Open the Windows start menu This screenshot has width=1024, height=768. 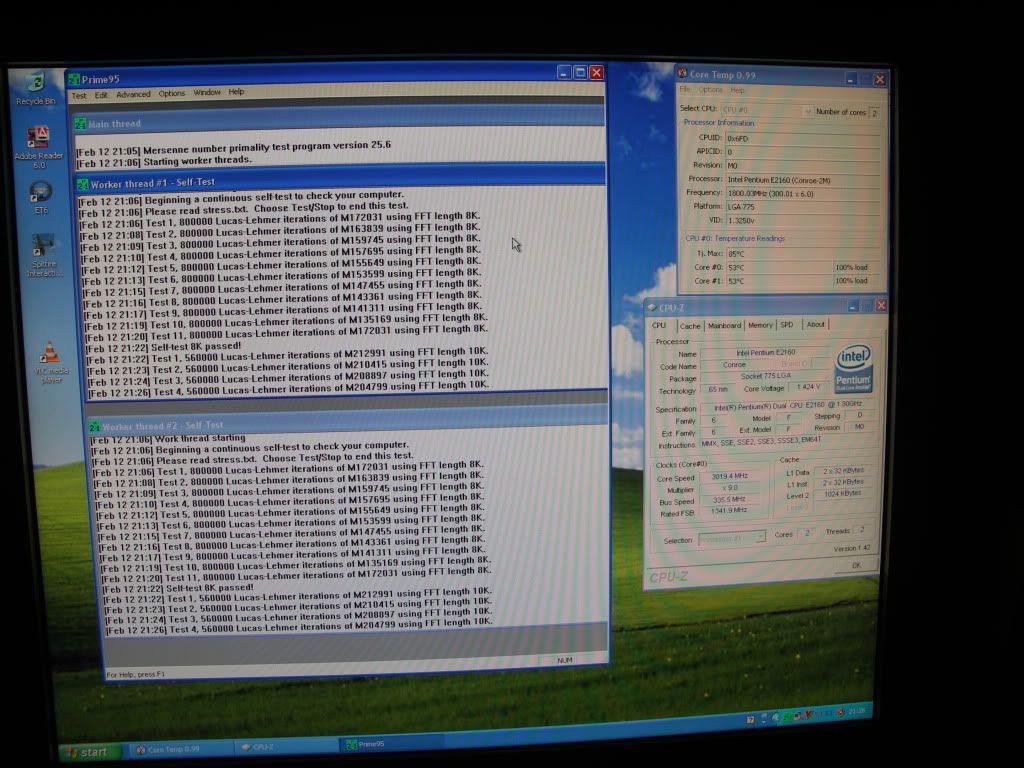90,752
